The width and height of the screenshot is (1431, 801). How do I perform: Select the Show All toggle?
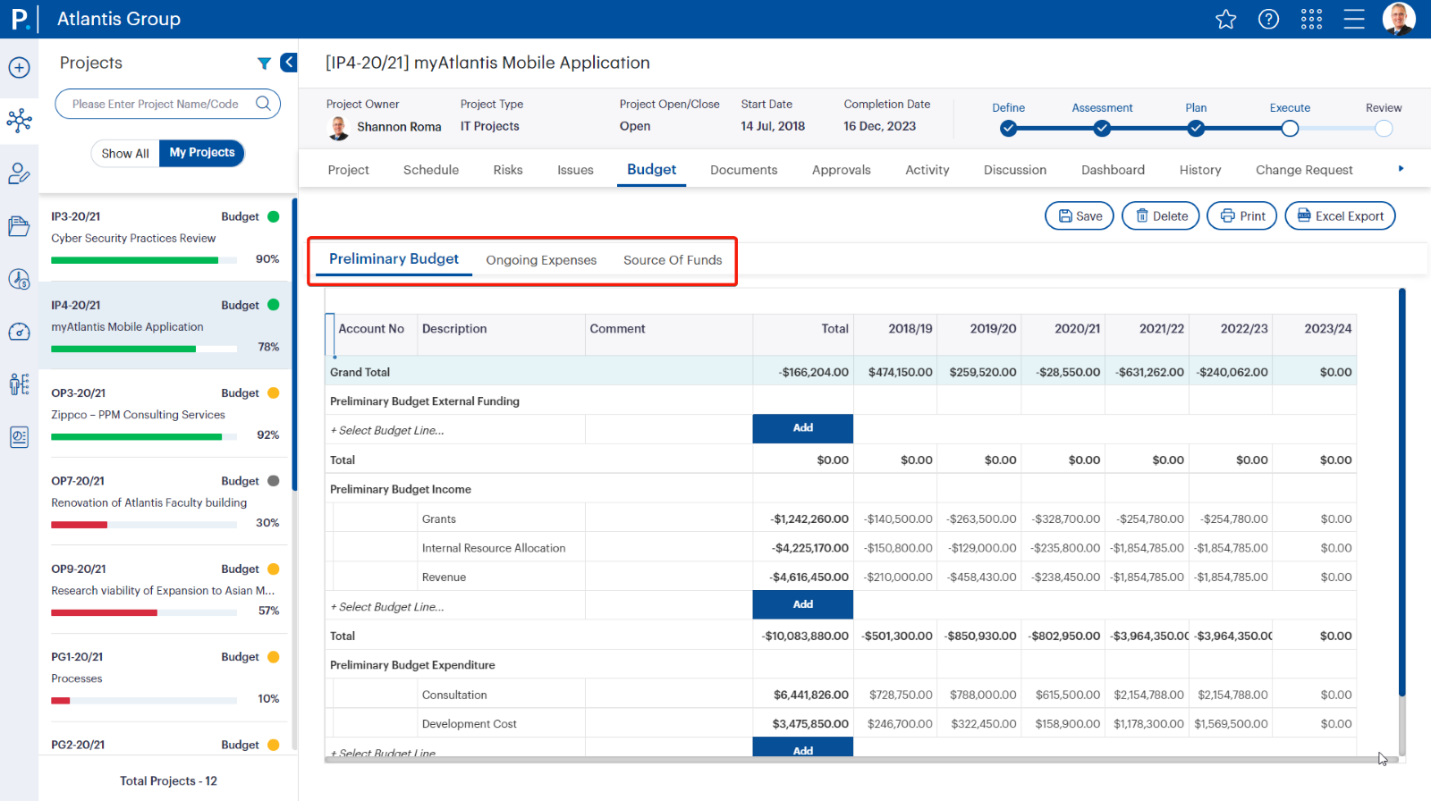(x=125, y=153)
